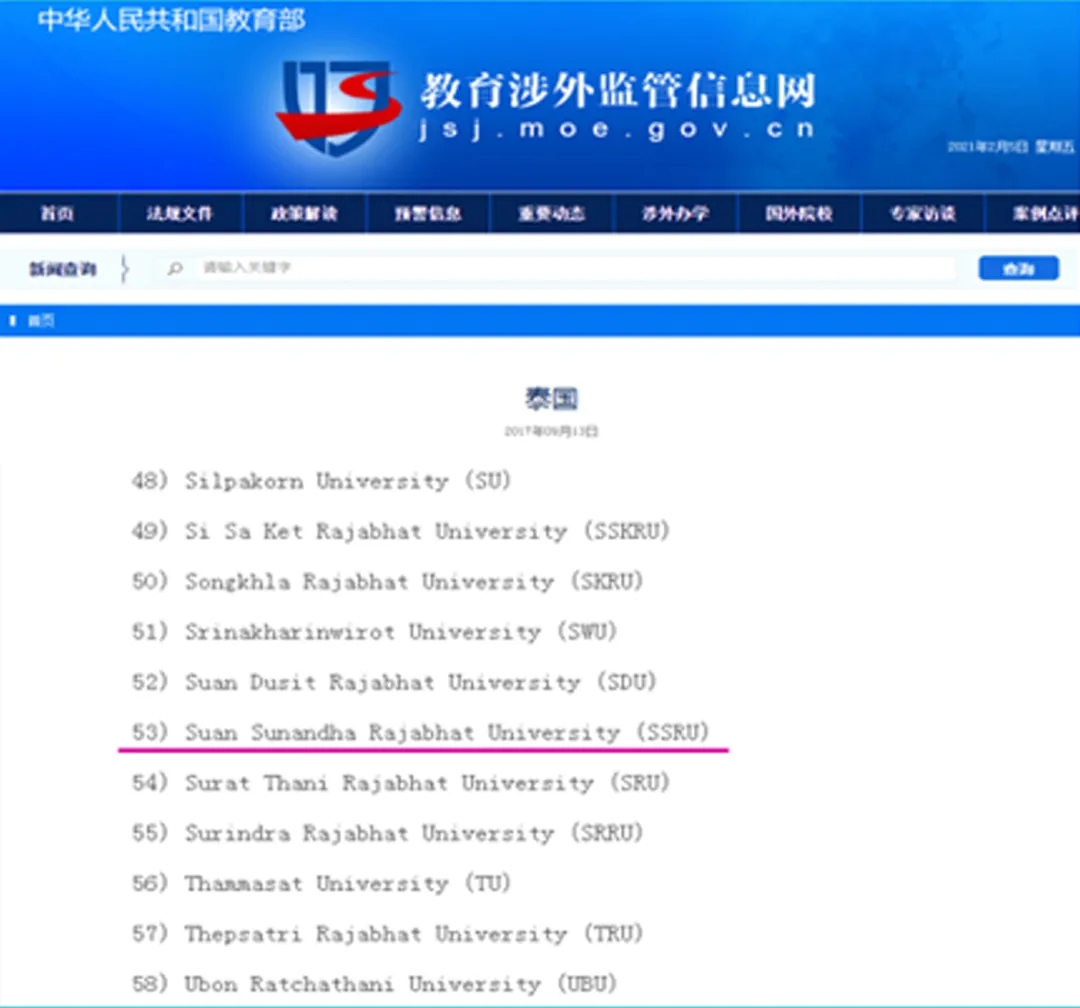Click the 教育涉外监管信息网 site title
Viewport: 1080px width, 1008px height.
pos(618,90)
